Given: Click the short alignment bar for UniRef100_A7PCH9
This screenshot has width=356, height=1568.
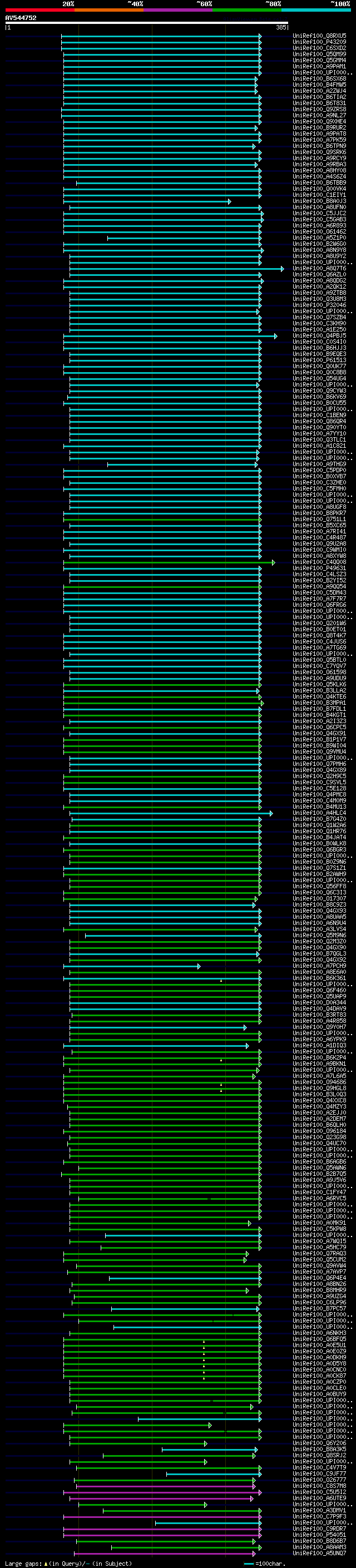Looking at the screenshot, I should (131, 966).
